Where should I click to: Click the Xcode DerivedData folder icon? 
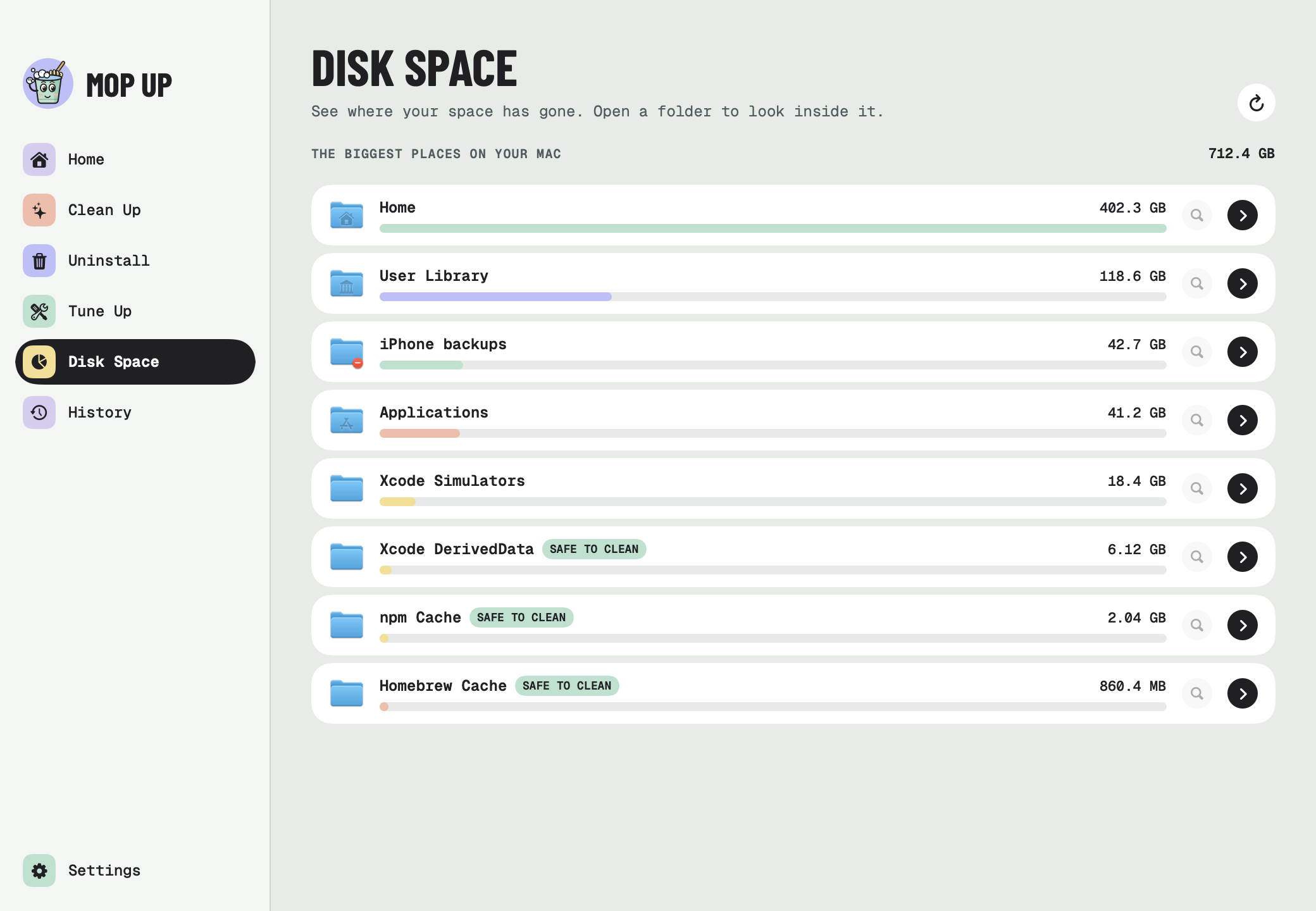[347, 557]
